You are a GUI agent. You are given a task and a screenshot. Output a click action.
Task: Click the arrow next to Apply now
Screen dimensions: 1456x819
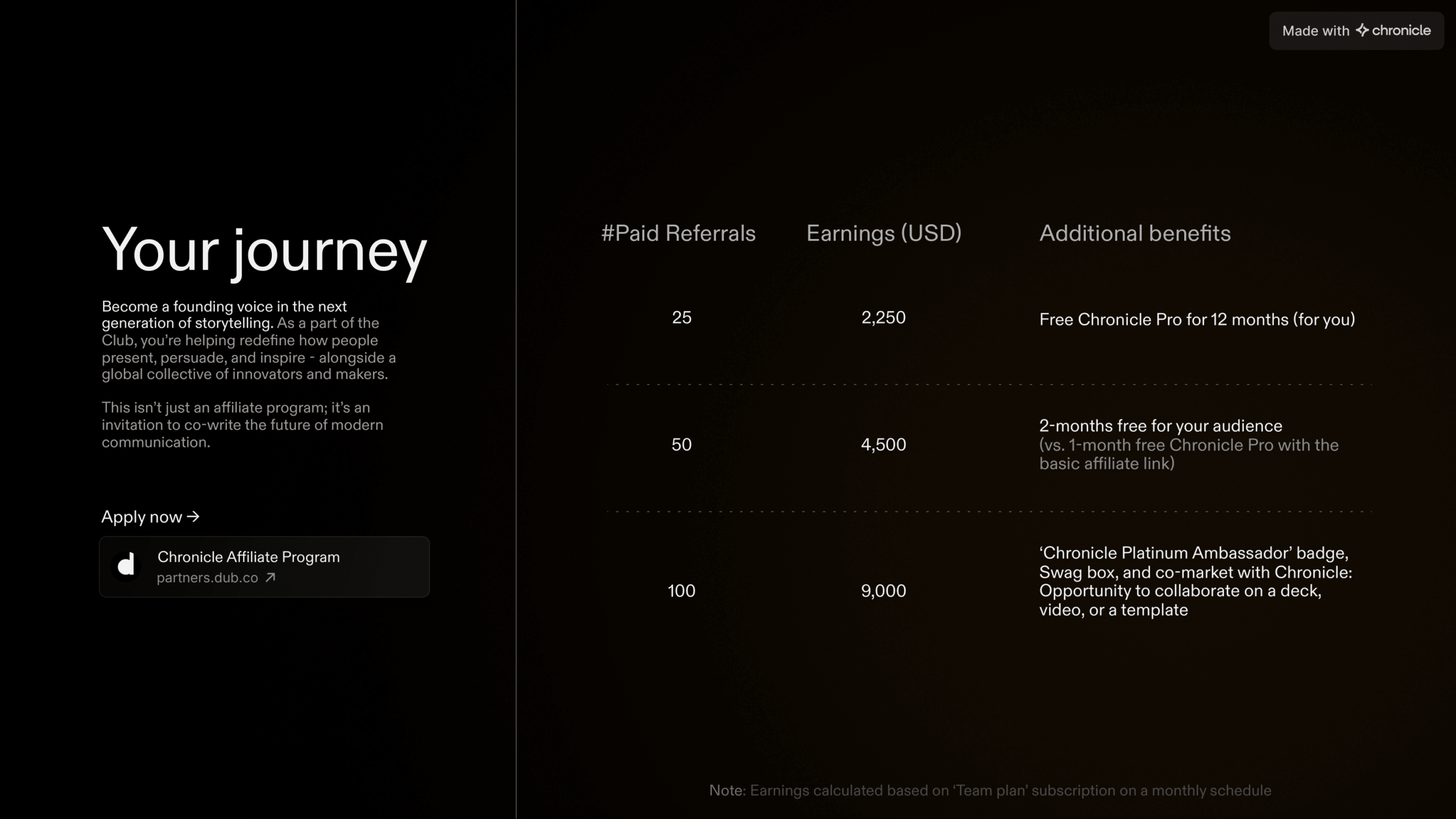point(193,516)
